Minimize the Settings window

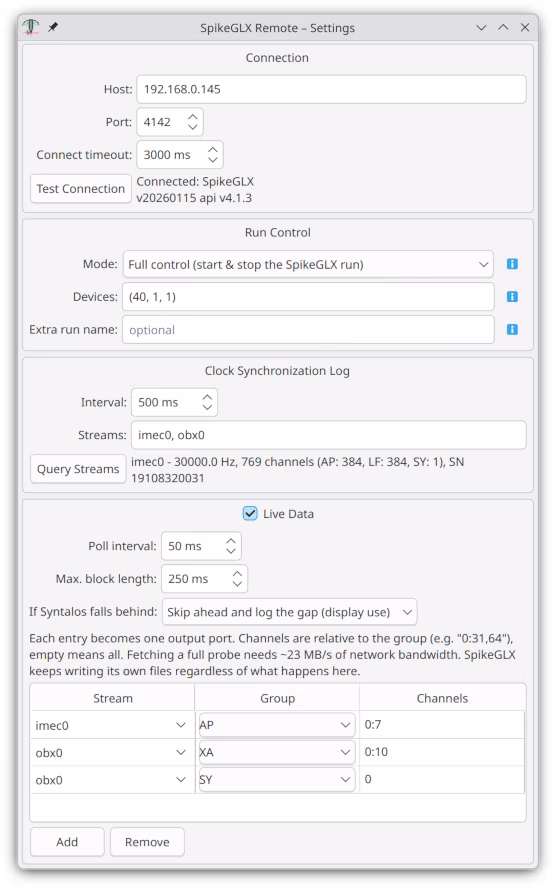click(x=481, y=27)
